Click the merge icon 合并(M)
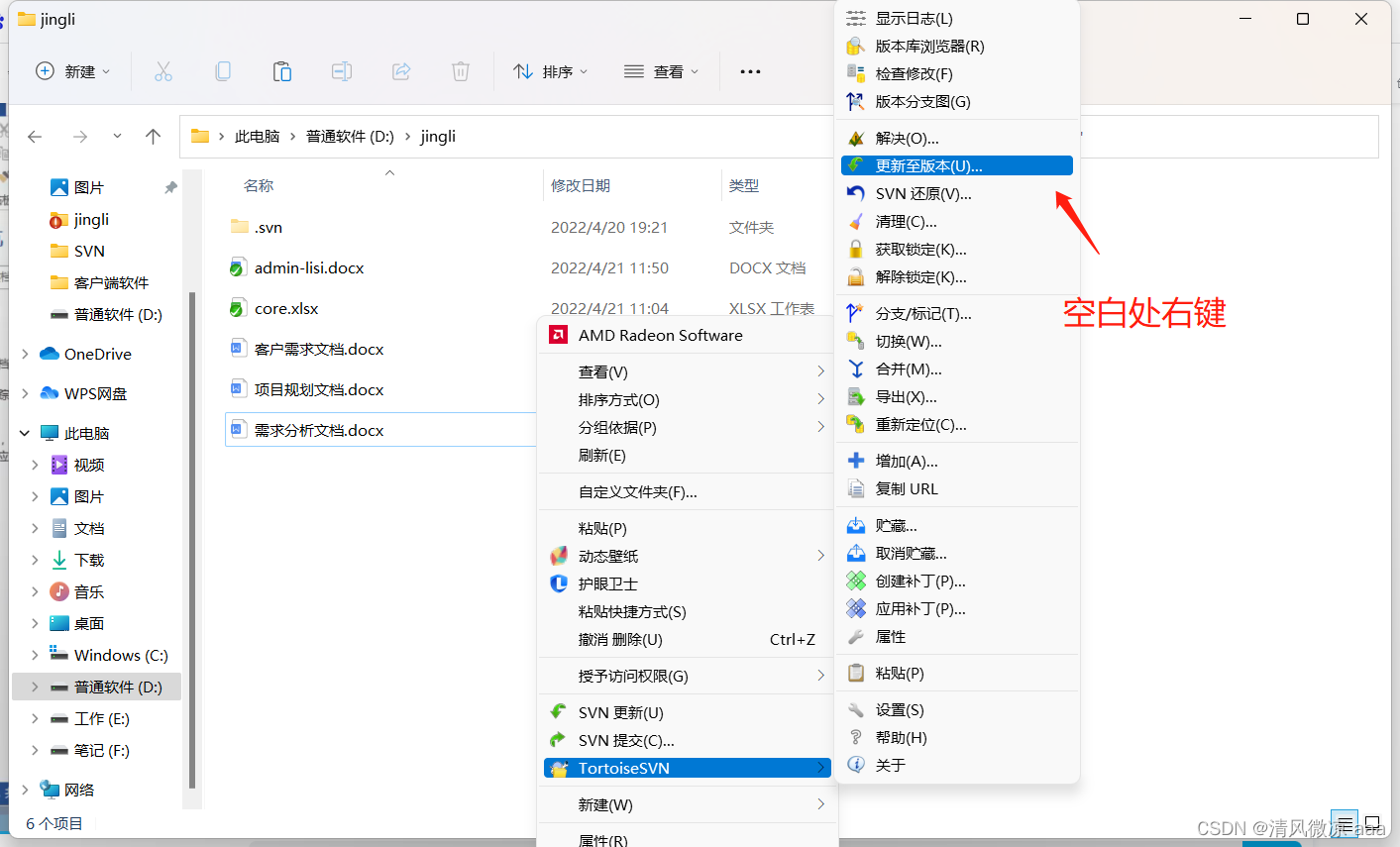Image resolution: width=1400 pixels, height=847 pixels. (x=856, y=370)
